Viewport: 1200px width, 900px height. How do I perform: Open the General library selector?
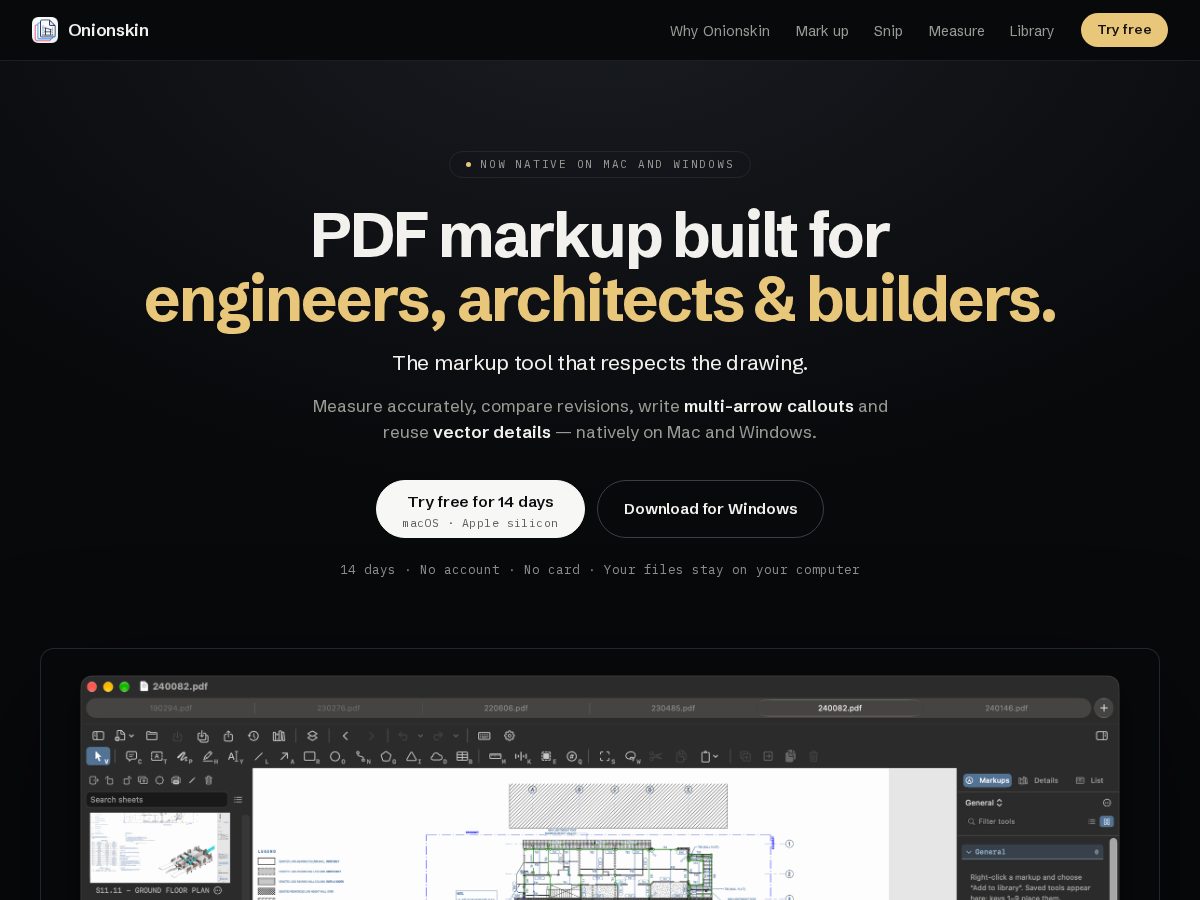tap(983, 803)
